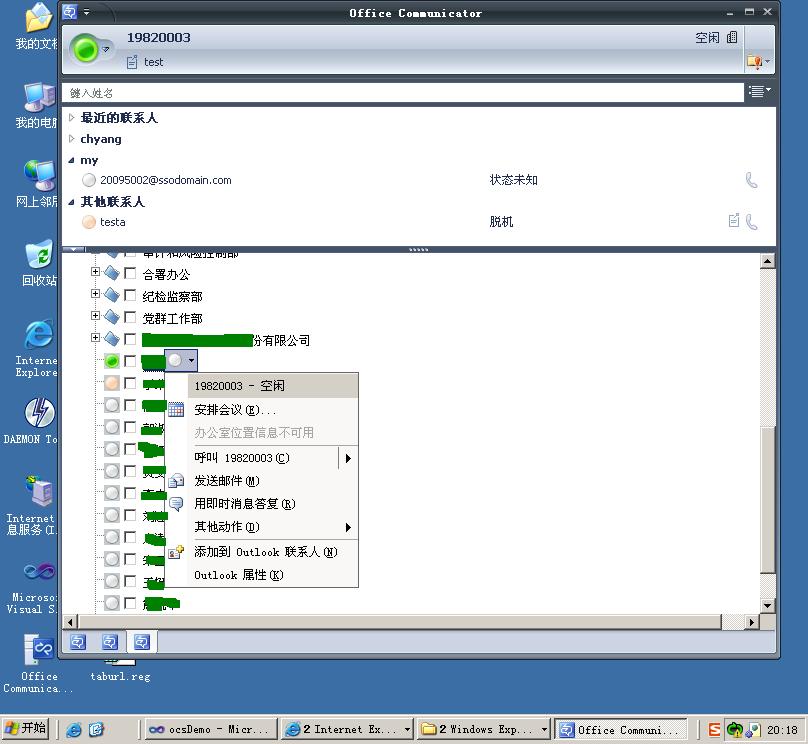808x744 pixels.
Task: Open the Office Communicator title bar menu icon
Action: pyautogui.click(x=70, y=11)
